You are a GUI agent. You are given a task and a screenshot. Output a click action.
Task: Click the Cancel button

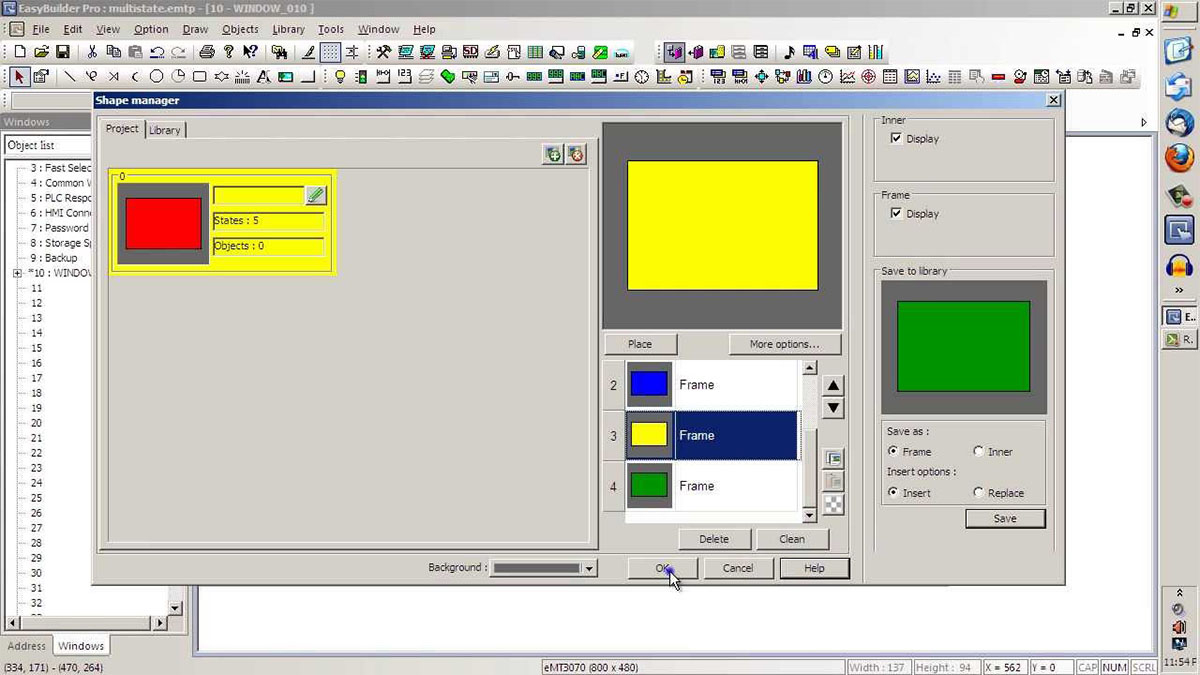pyautogui.click(x=738, y=568)
